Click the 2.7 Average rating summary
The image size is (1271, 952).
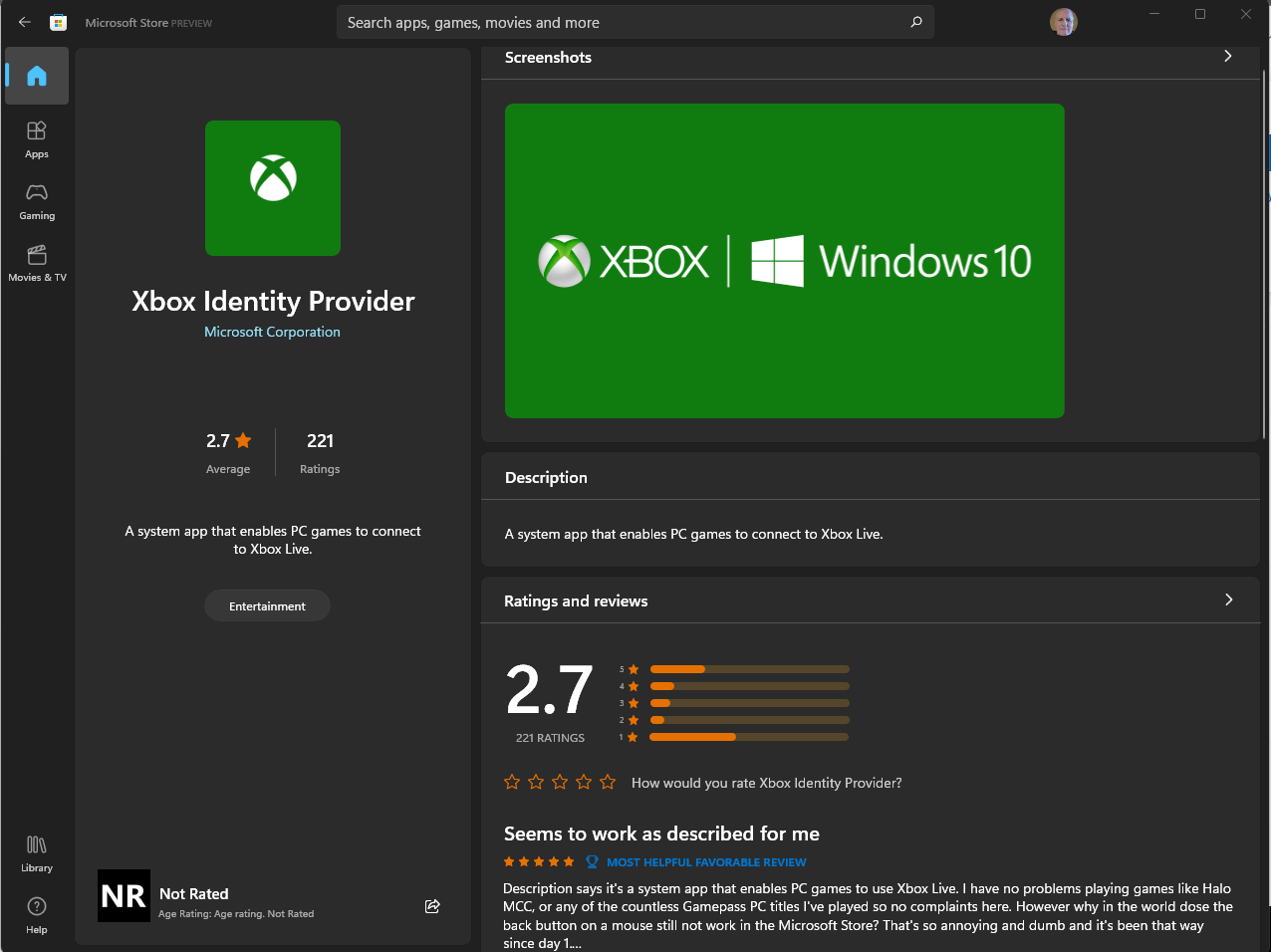[x=228, y=452]
